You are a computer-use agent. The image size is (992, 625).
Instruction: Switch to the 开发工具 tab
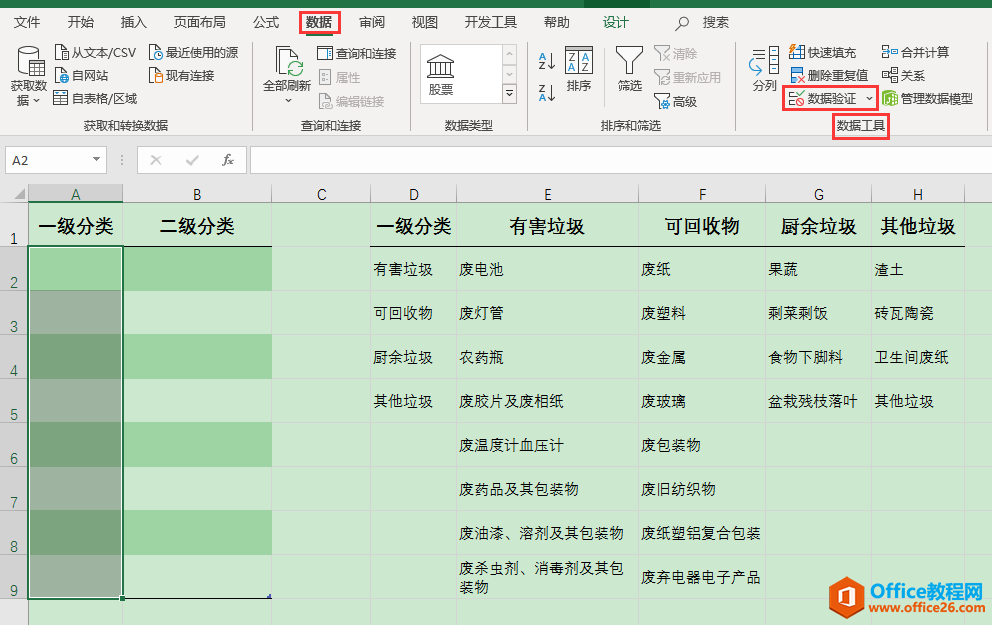[x=490, y=23]
